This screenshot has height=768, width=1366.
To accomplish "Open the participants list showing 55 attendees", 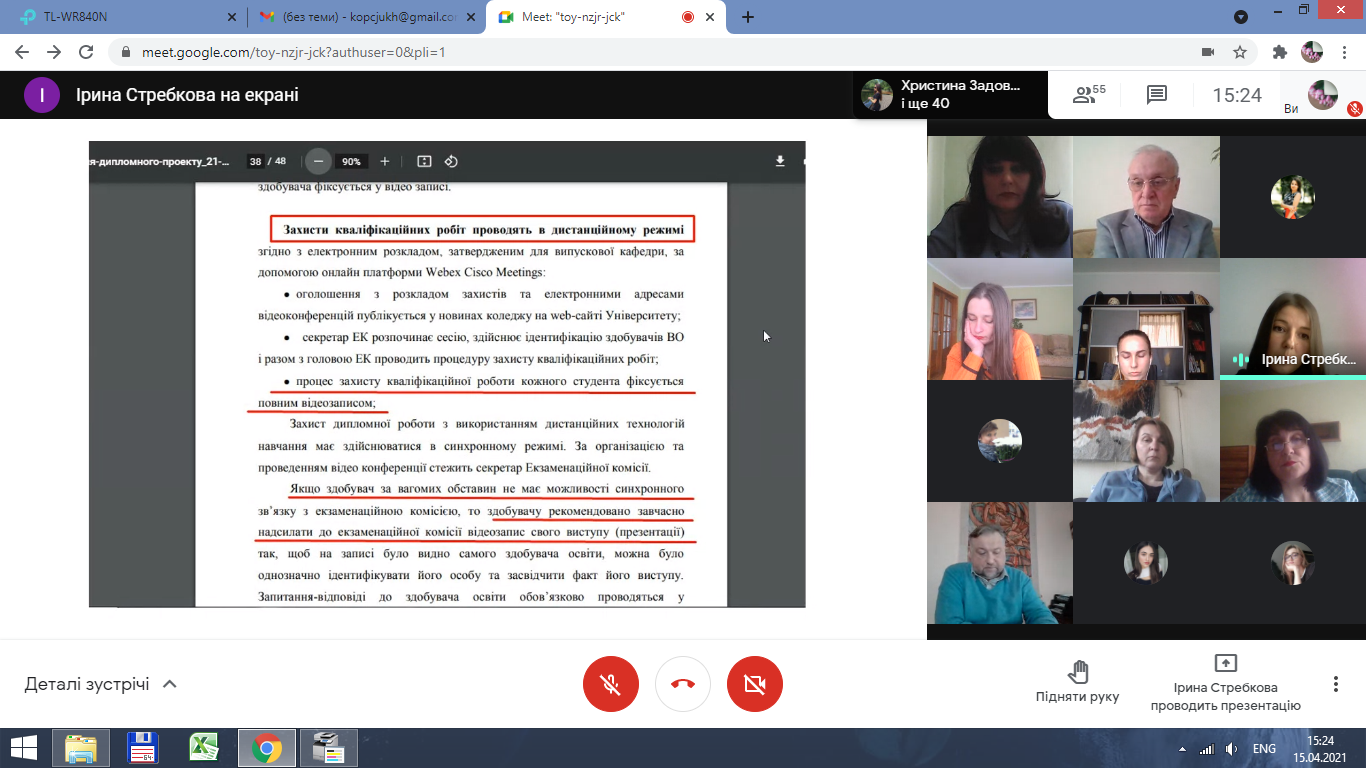I will (1083, 94).
